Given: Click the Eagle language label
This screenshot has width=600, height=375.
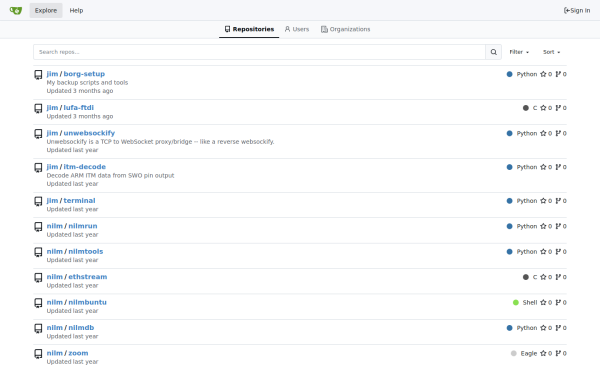Looking at the screenshot, I should click(529, 354).
